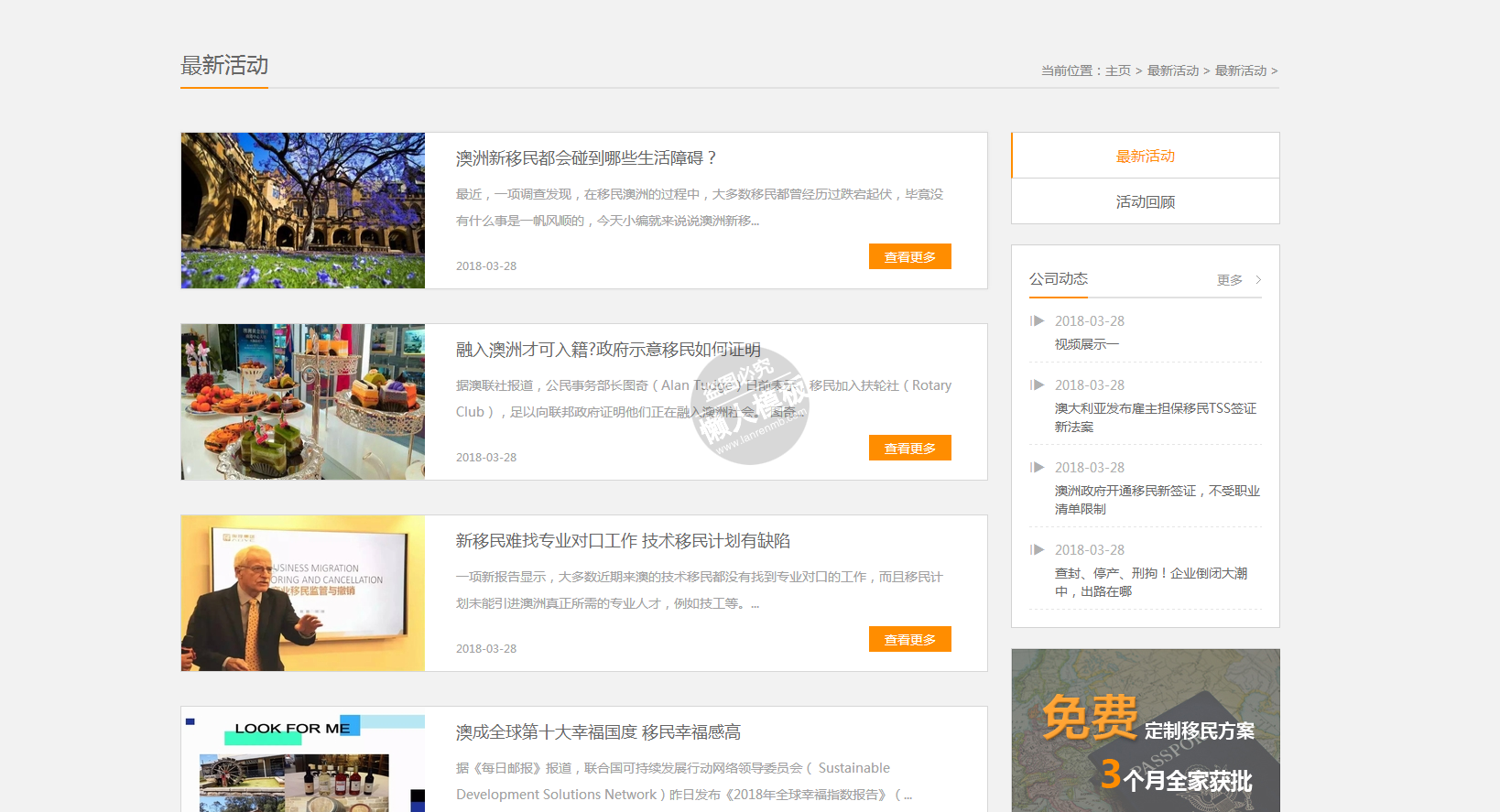Click the arrow icon beside 查封、停产 news item
This screenshot has width=1500, height=812.
pyautogui.click(x=1037, y=550)
